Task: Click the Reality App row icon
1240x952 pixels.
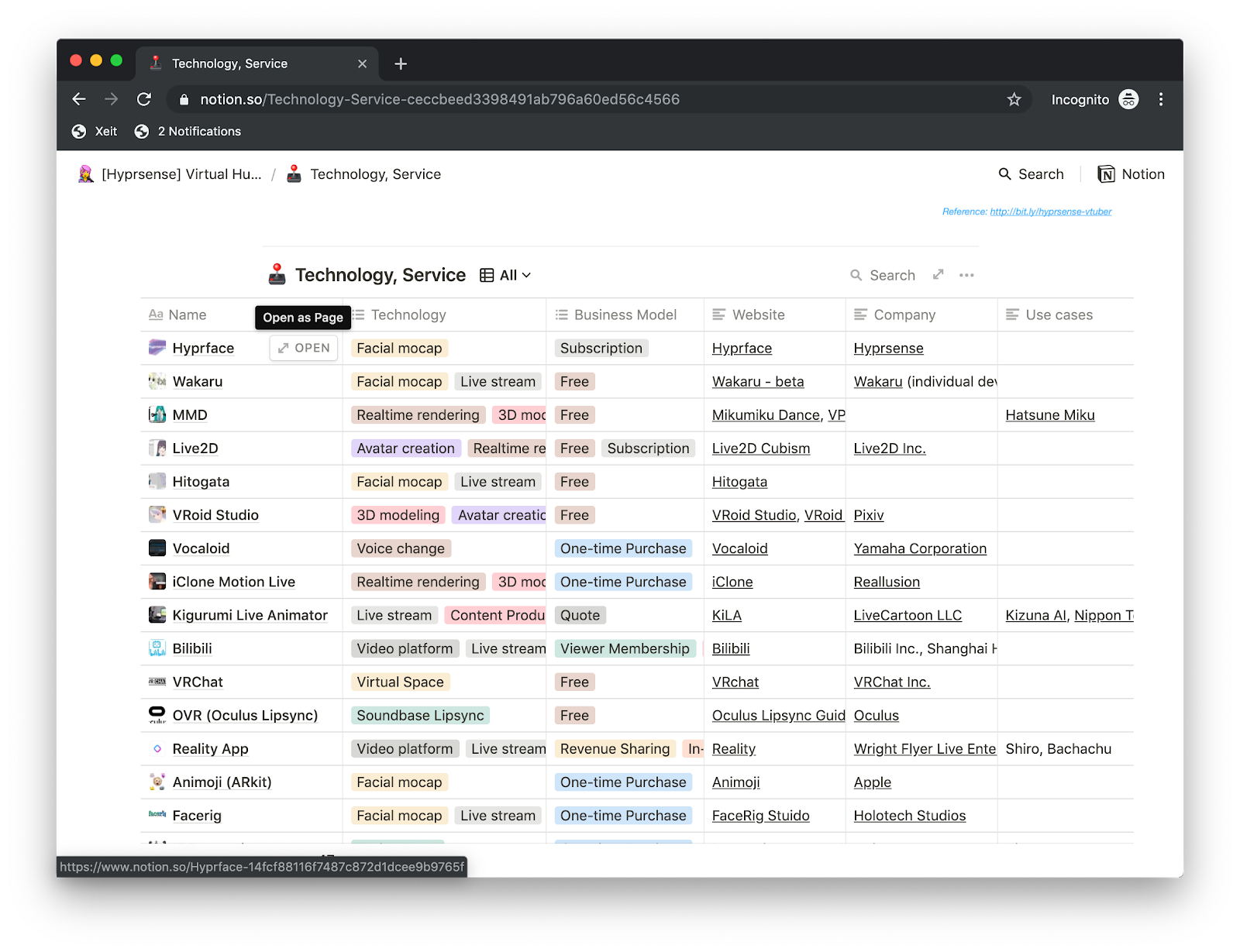Action: pyautogui.click(x=157, y=748)
